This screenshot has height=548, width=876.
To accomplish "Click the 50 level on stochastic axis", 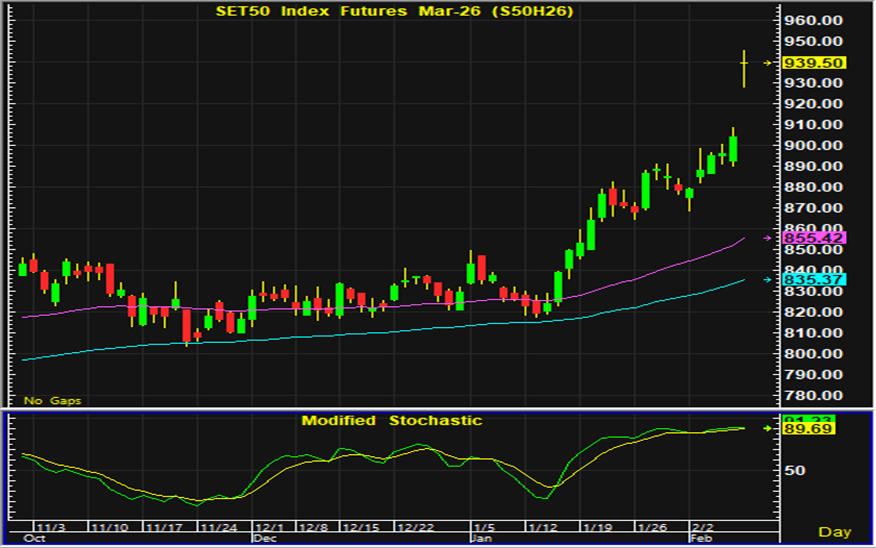I will [x=794, y=470].
